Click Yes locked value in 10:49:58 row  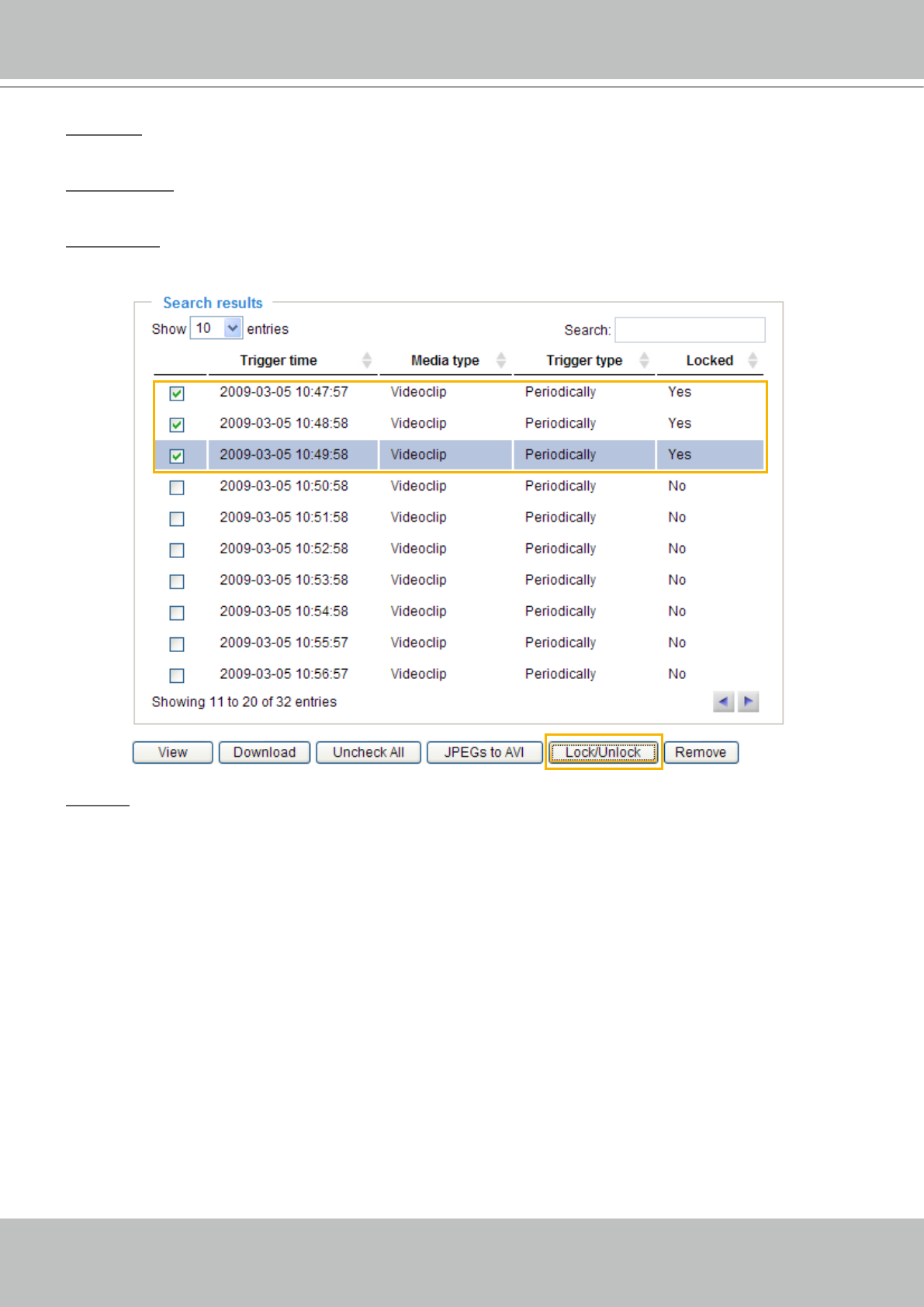click(x=680, y=455)
